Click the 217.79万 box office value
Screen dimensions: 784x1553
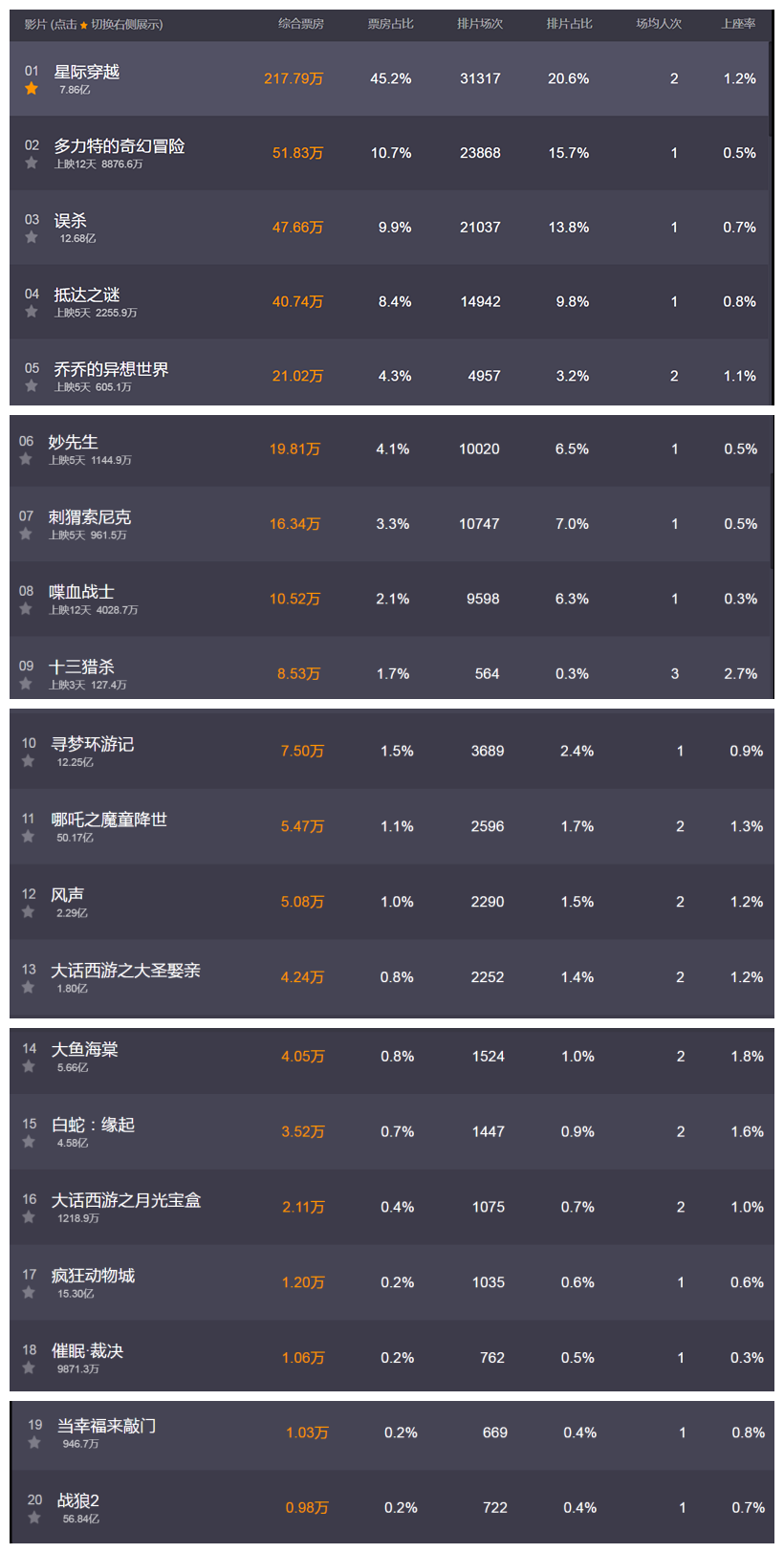pyautogui.click(x=294, y=79)
